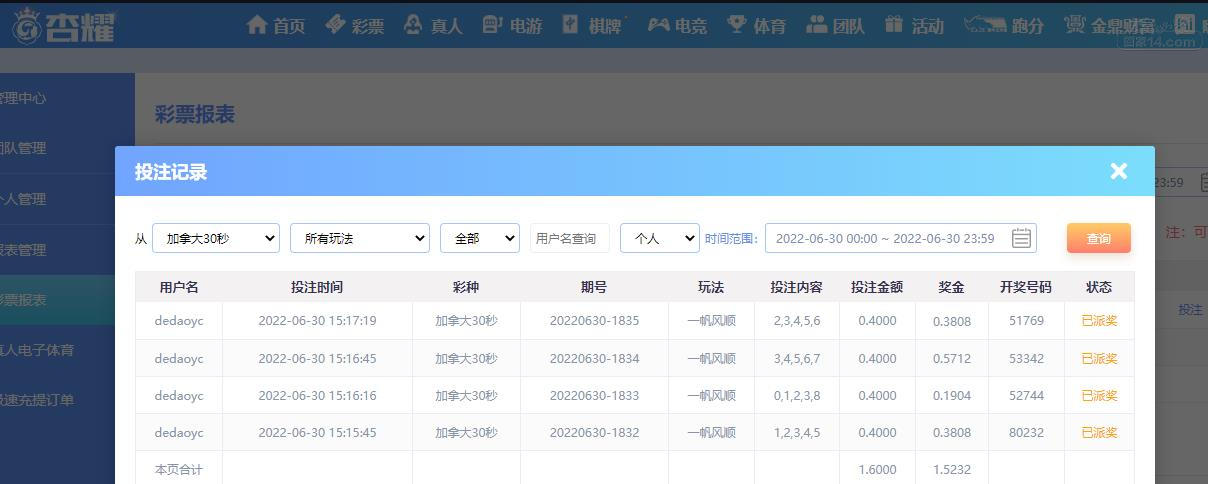
Task: Open the calendar icon in the date range field
Action: (1021, 238)
